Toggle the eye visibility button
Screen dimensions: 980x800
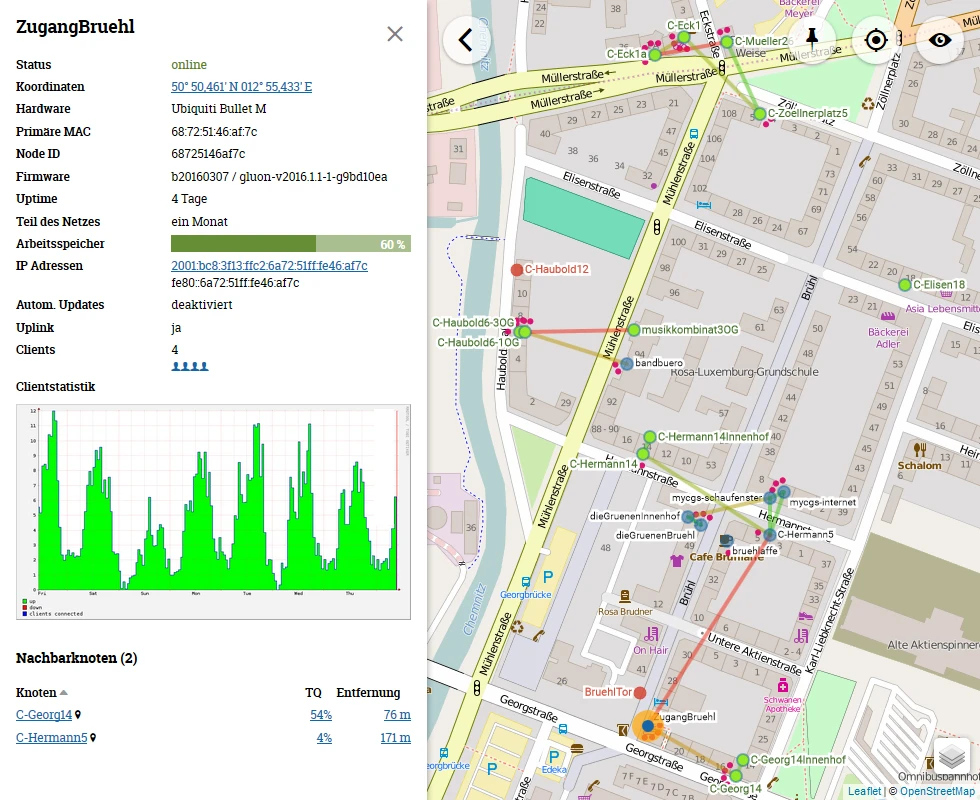pyautogui.click(x=939, y=40)
